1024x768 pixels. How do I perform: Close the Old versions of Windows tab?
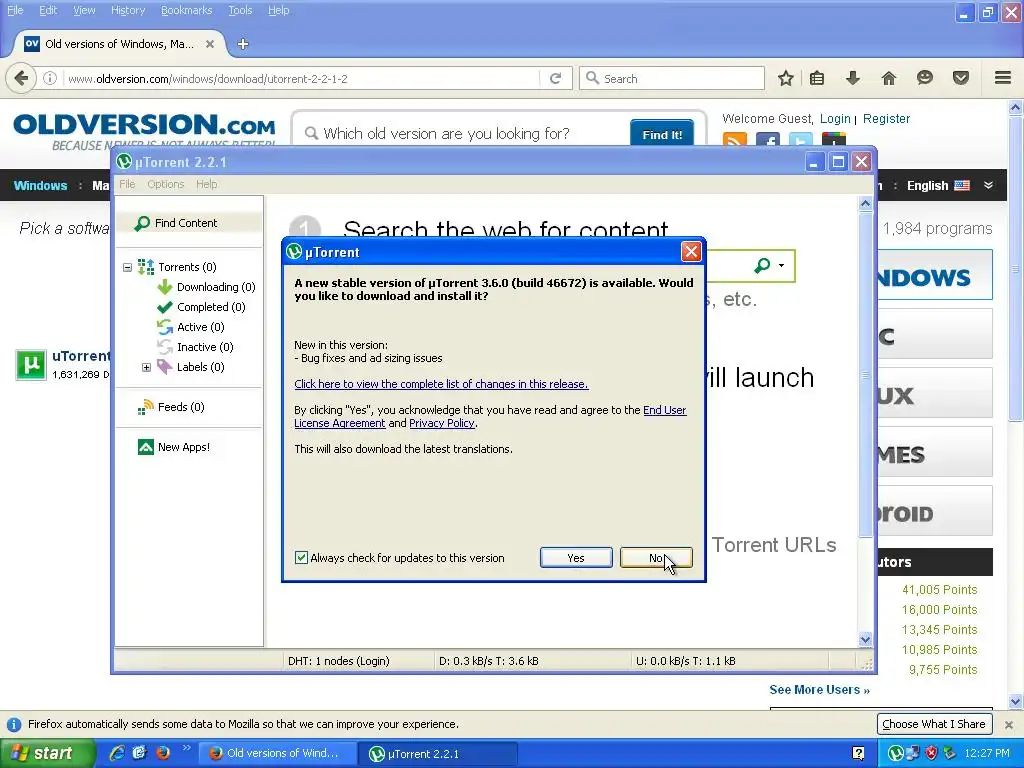(x=210, y=44)
